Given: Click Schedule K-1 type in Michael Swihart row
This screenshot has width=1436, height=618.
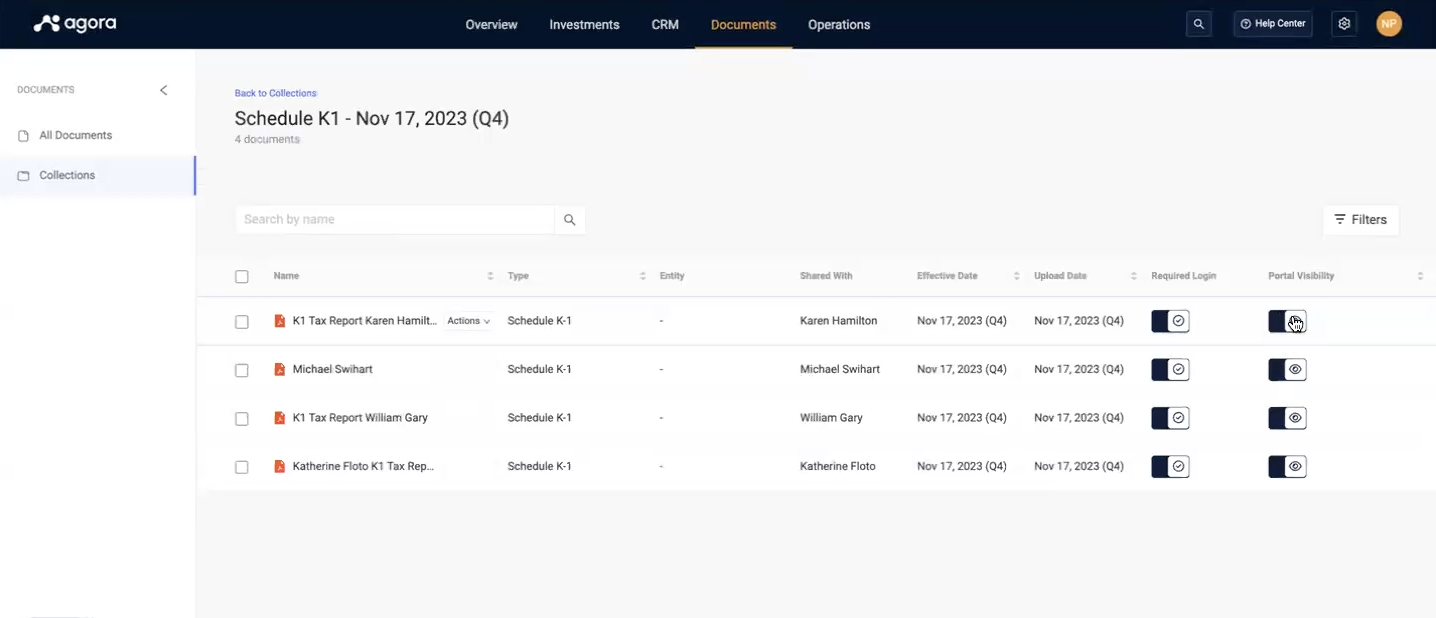Looking at the screenshot, I should pyautogui.click(x=540, y=369).
